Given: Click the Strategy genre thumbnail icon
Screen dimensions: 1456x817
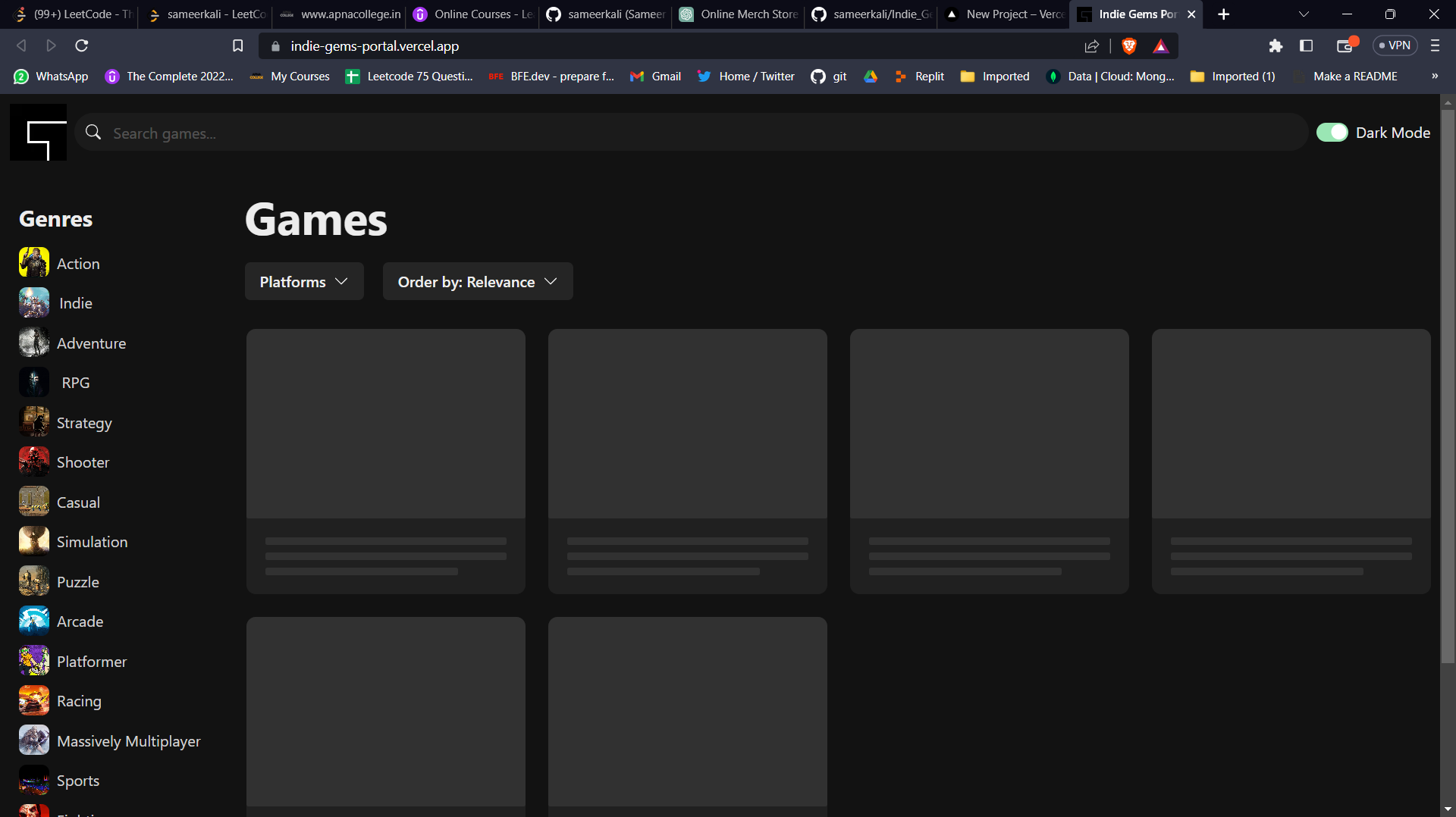Looking at the screenshot, I should 34,422.
